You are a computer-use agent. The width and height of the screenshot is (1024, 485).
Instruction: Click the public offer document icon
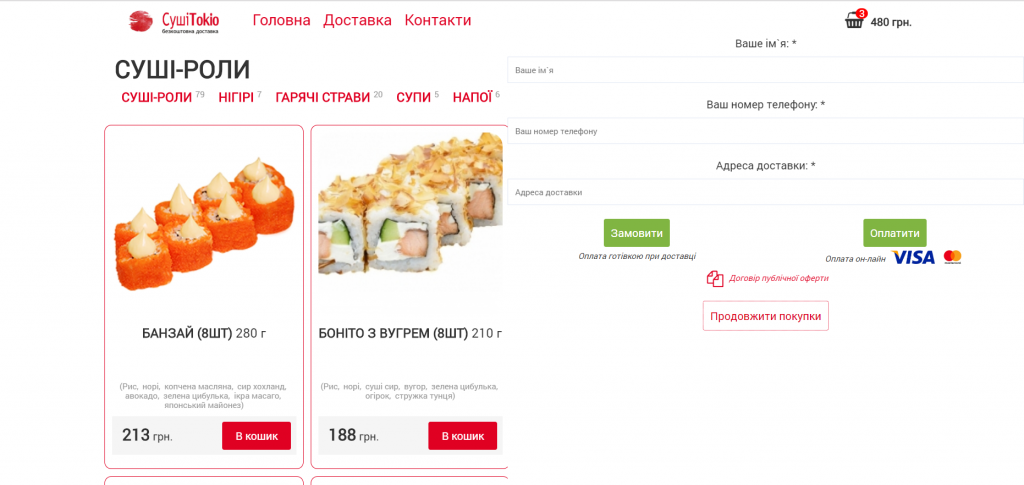(x=714, y=278)
